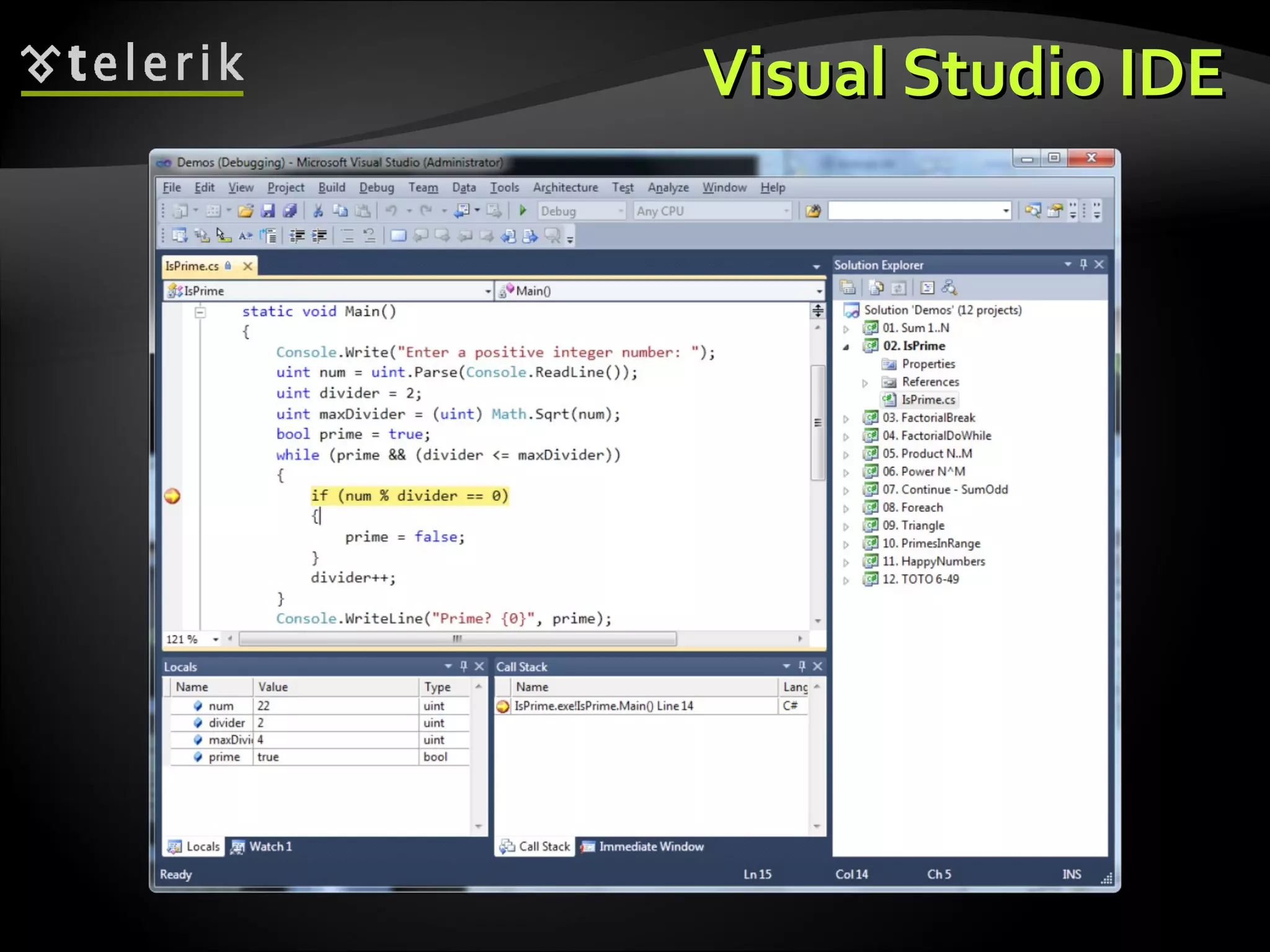The image size is (1270, 952).
Task: Click the View Class Diagram icon
Action: tap(949, 288)
